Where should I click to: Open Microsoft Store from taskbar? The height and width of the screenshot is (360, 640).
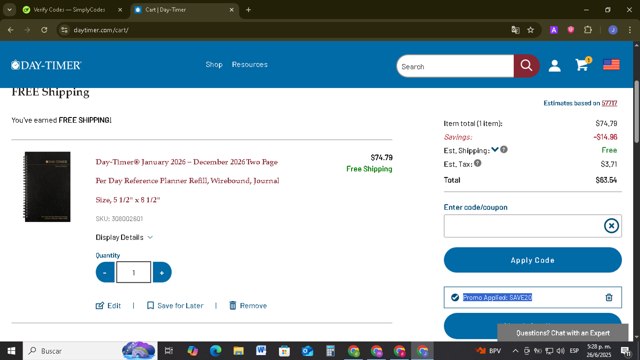tap(284, 351)
